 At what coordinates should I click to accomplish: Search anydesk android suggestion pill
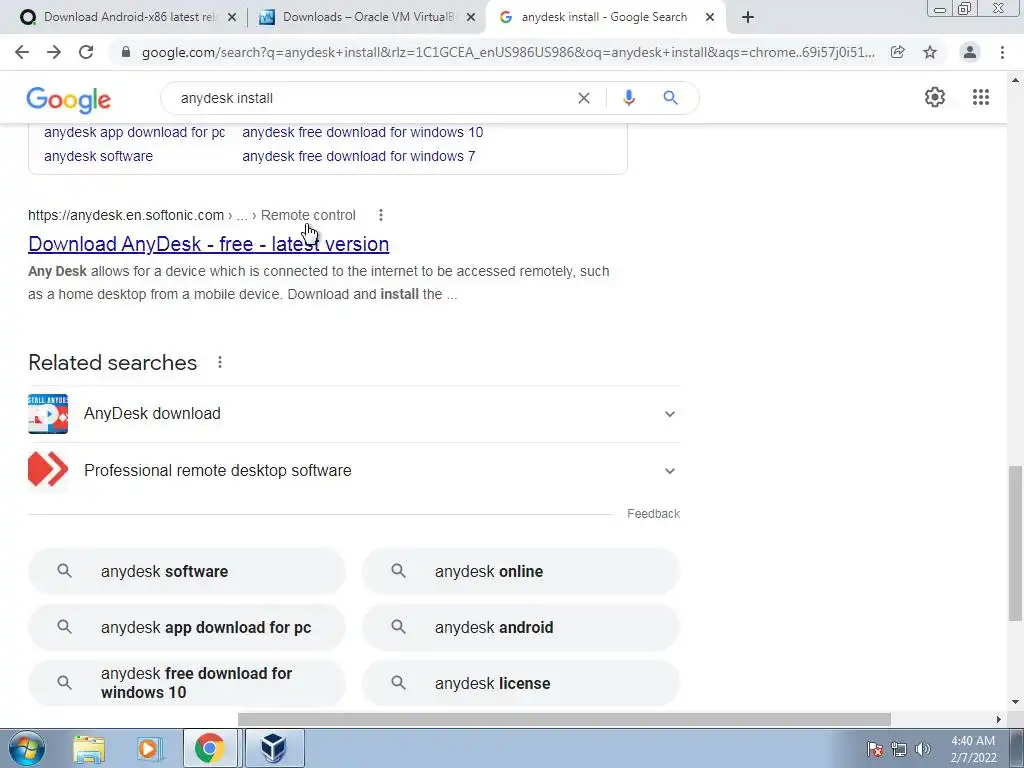pos(521,628)
